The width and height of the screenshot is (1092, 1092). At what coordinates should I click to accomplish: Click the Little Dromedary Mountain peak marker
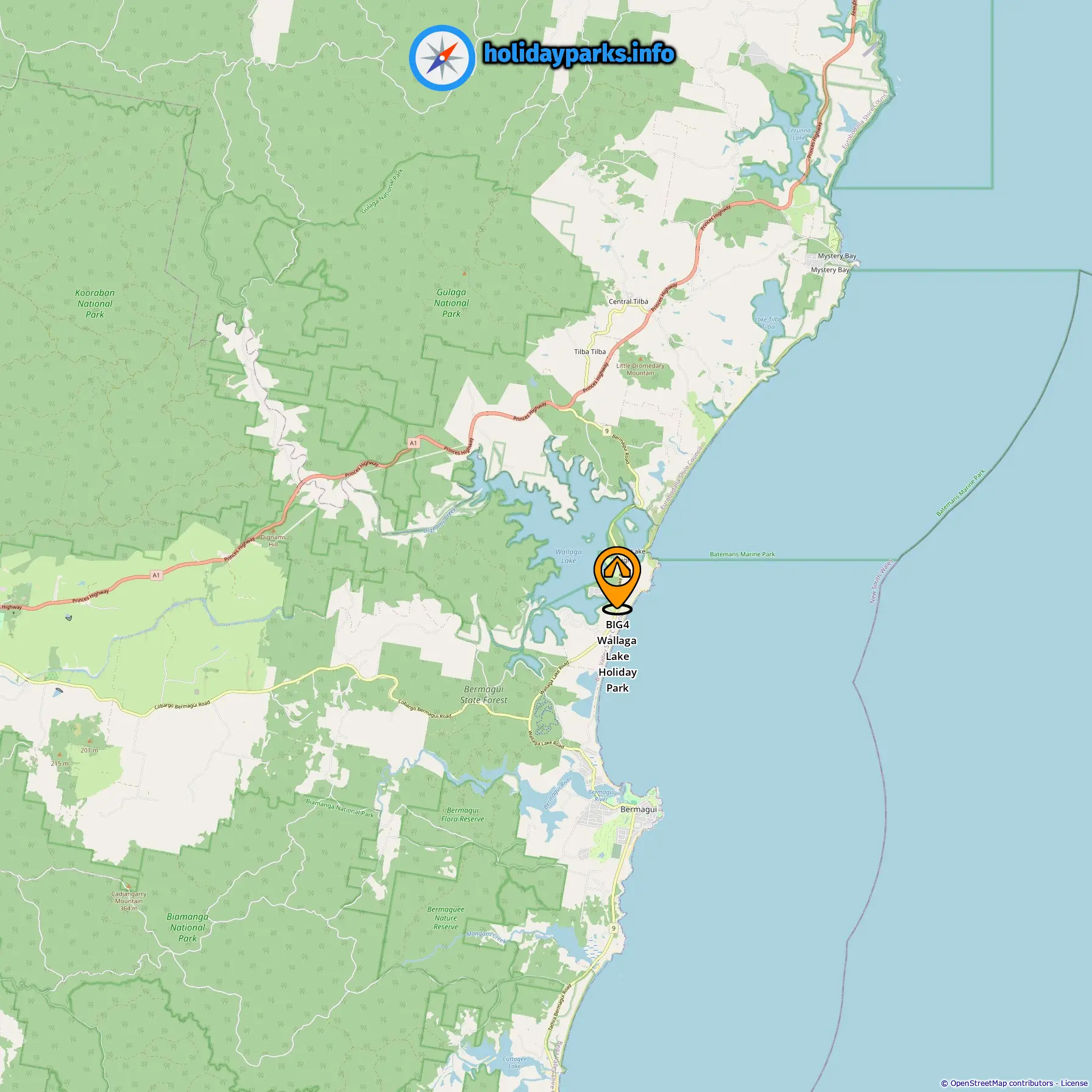click(641, 360)
